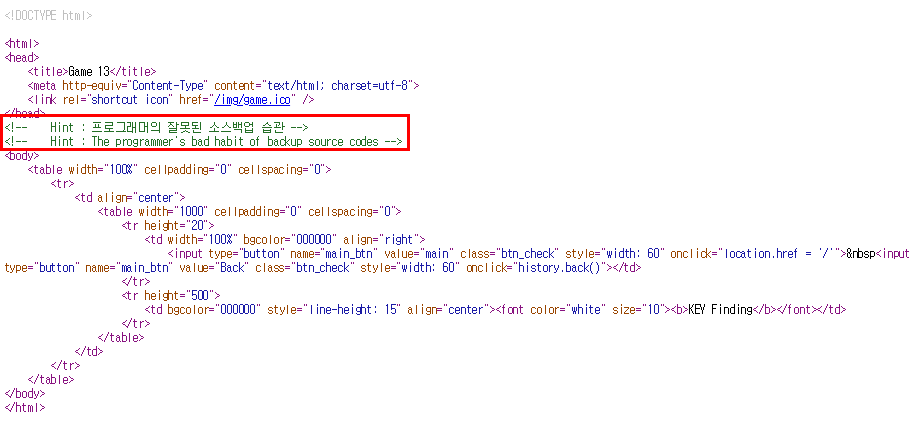Click the closing /html tag
The image size is (919, 432).
[x=25, y=407]
